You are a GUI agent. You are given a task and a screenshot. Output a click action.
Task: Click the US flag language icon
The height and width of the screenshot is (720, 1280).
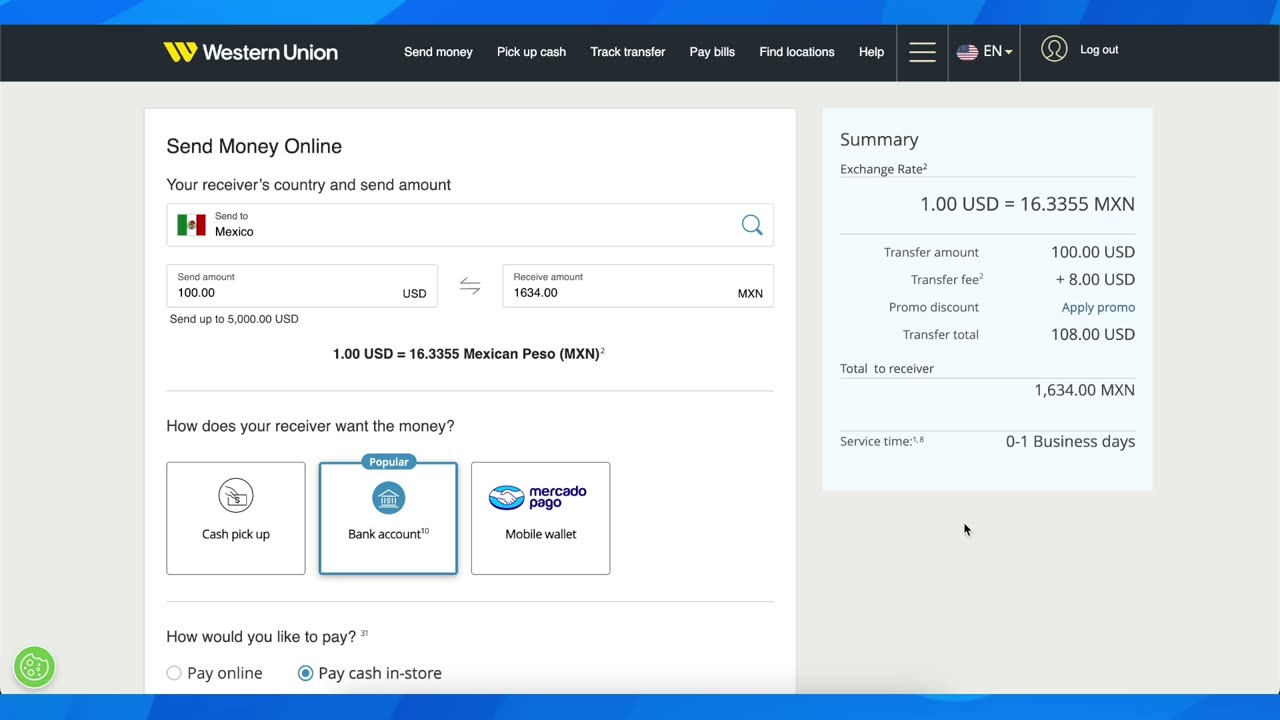967,52
